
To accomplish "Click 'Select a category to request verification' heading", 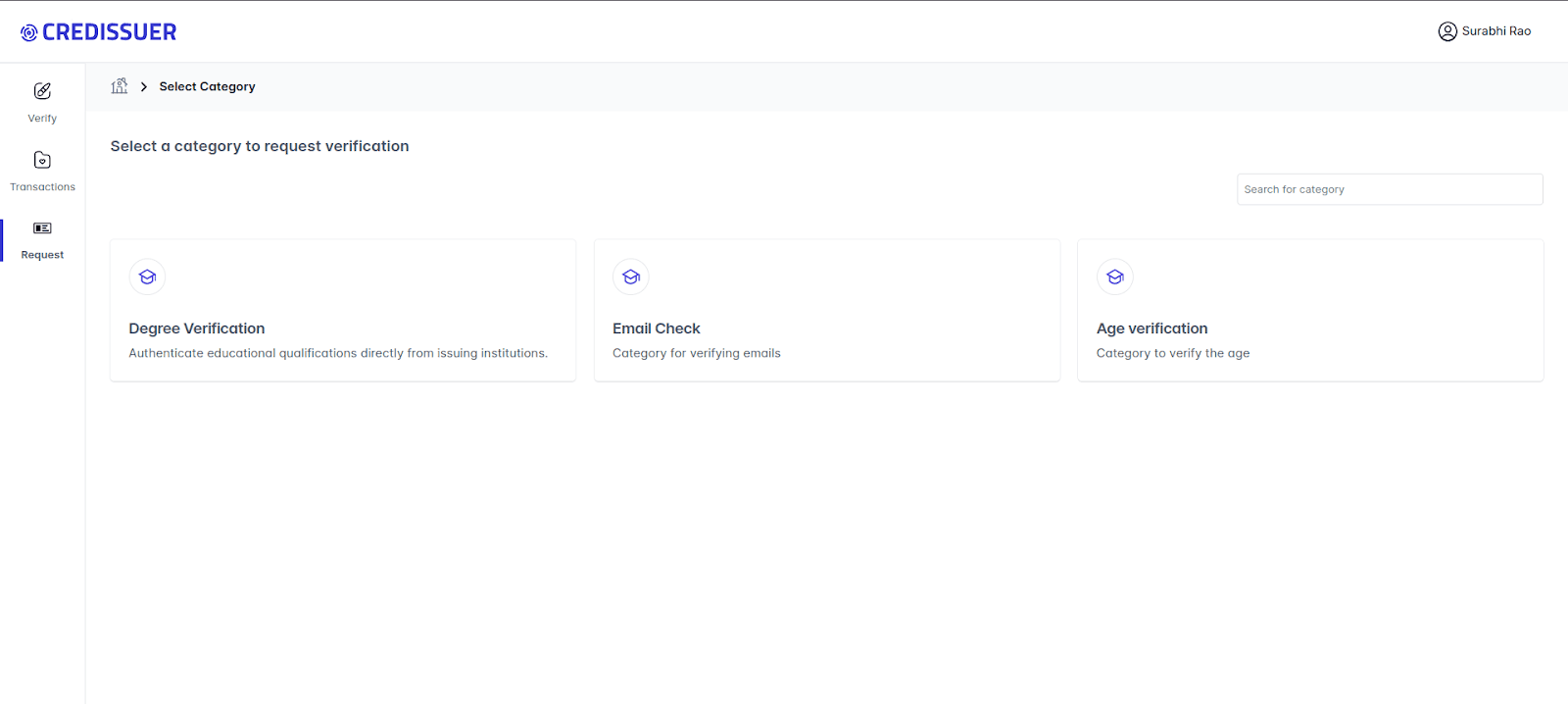I will (260, 146).
